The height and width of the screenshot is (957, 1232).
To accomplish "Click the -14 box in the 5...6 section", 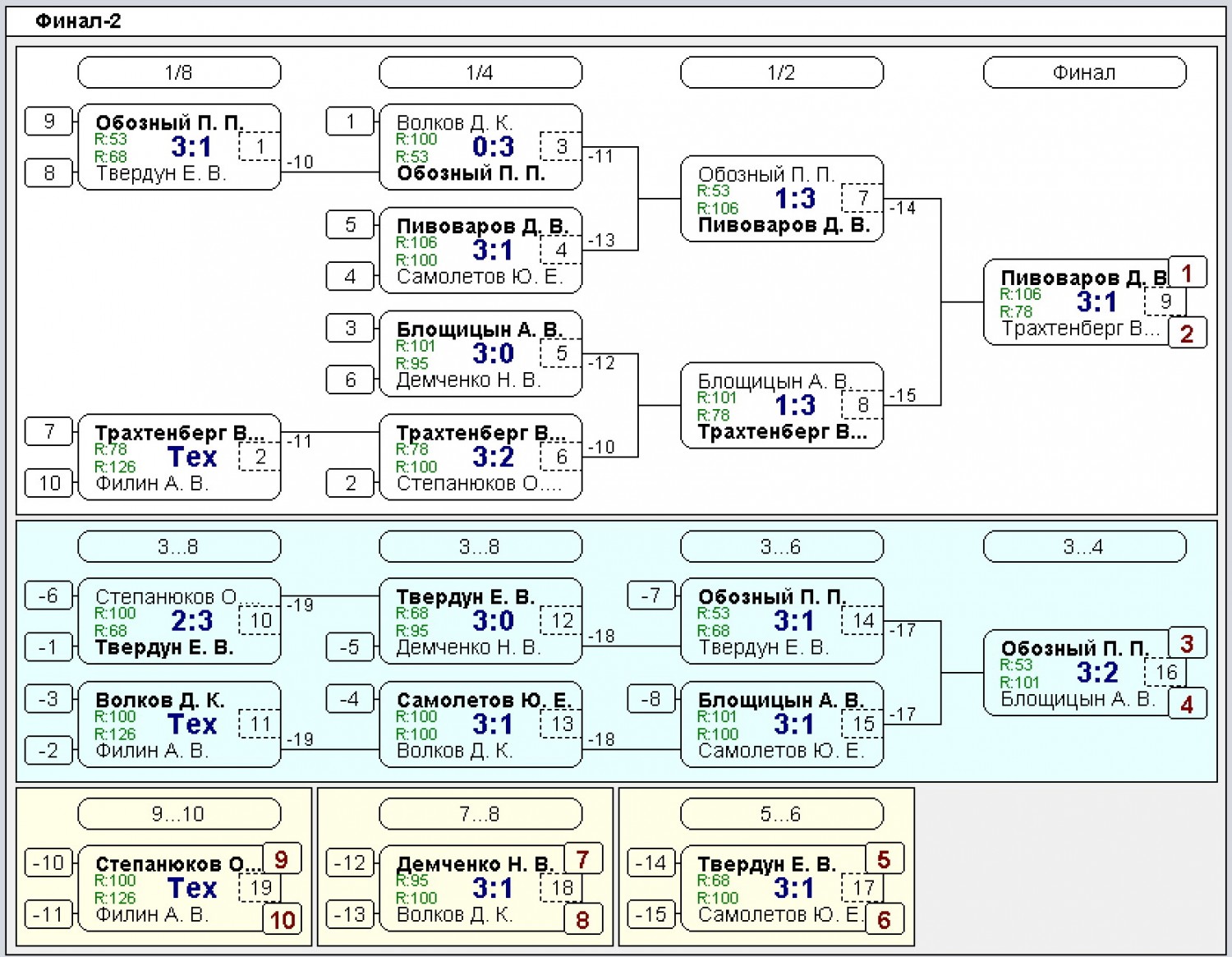I will pos(652,863).
